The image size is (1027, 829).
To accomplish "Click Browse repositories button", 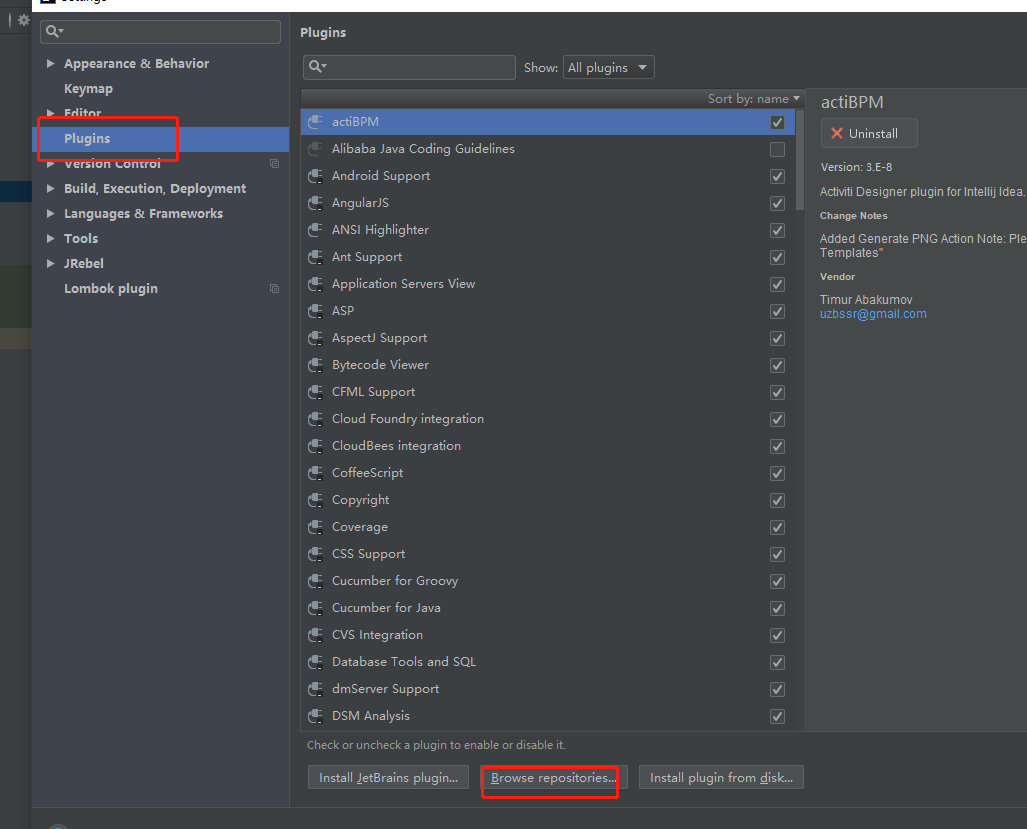I will [x=552, y=778].
